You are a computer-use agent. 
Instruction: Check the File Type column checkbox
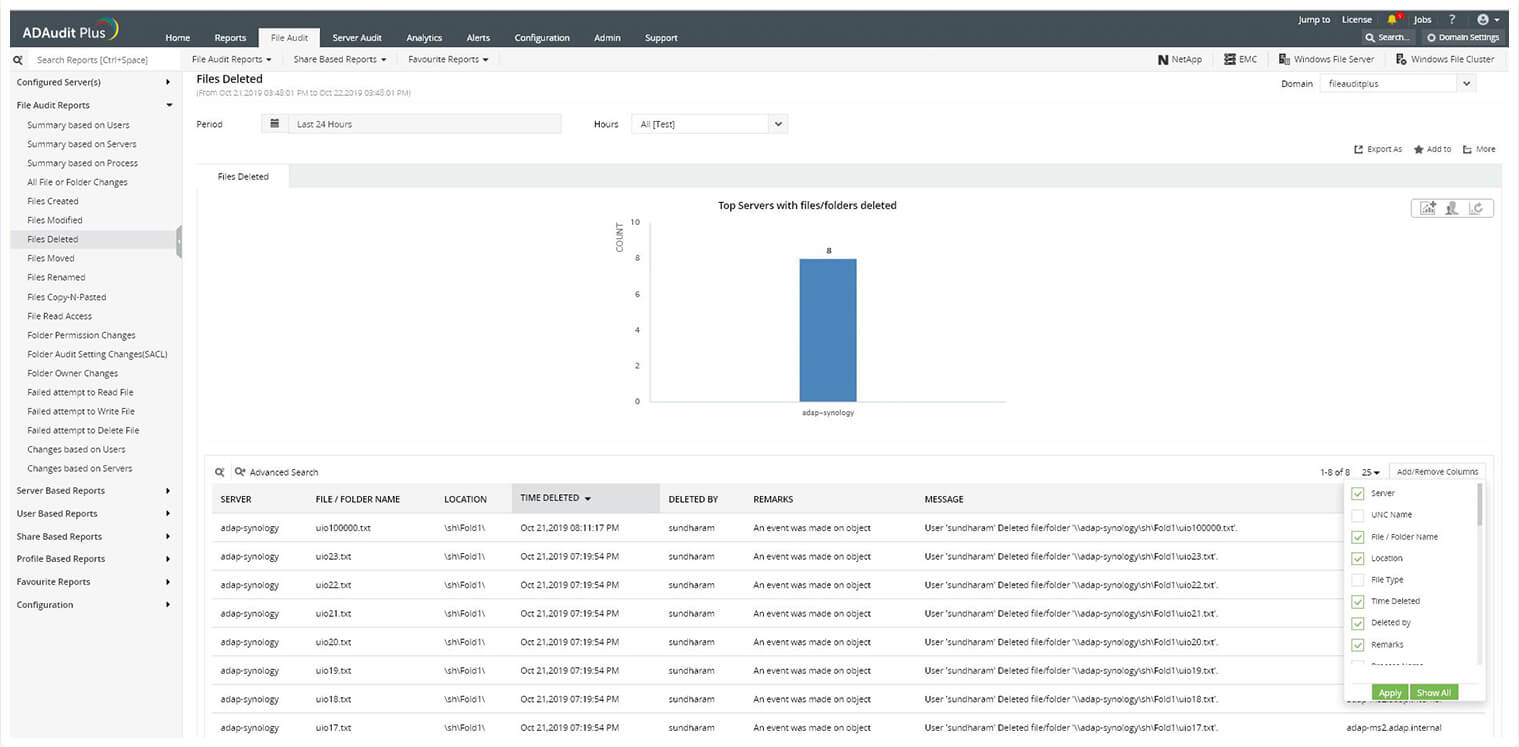[1357, 580]
